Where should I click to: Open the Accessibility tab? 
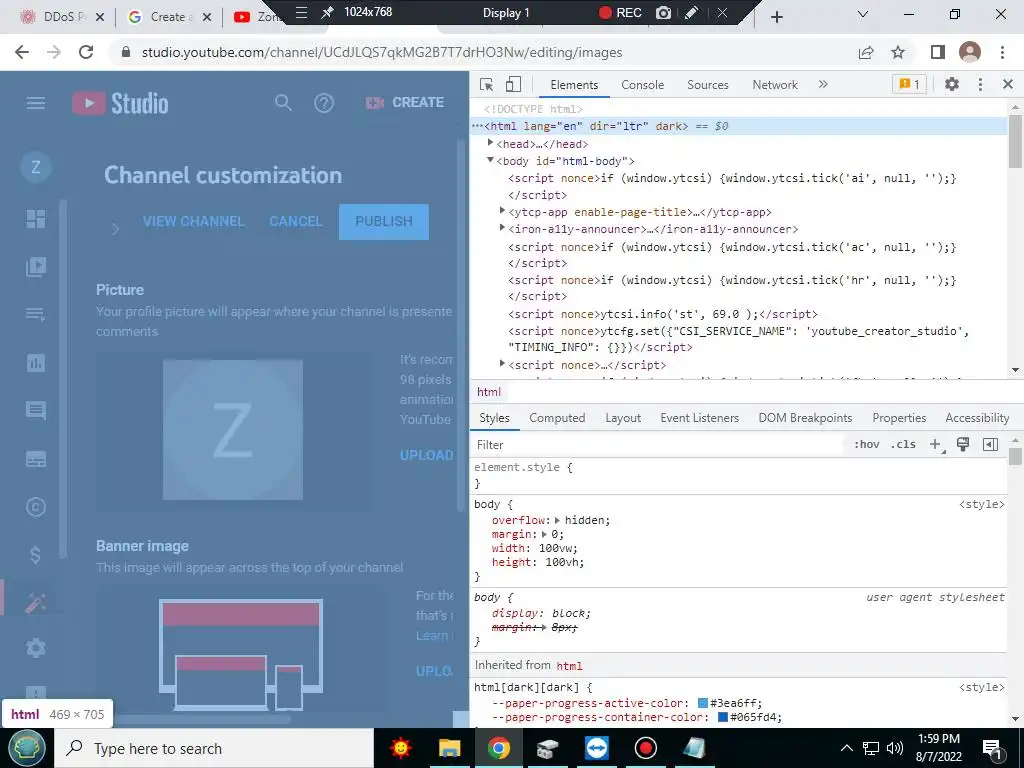pyautogui.click(x=977, y=418)
